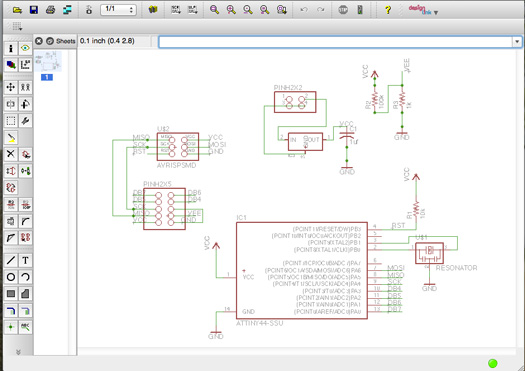Select the Rotate tool

tap(25, 104)
